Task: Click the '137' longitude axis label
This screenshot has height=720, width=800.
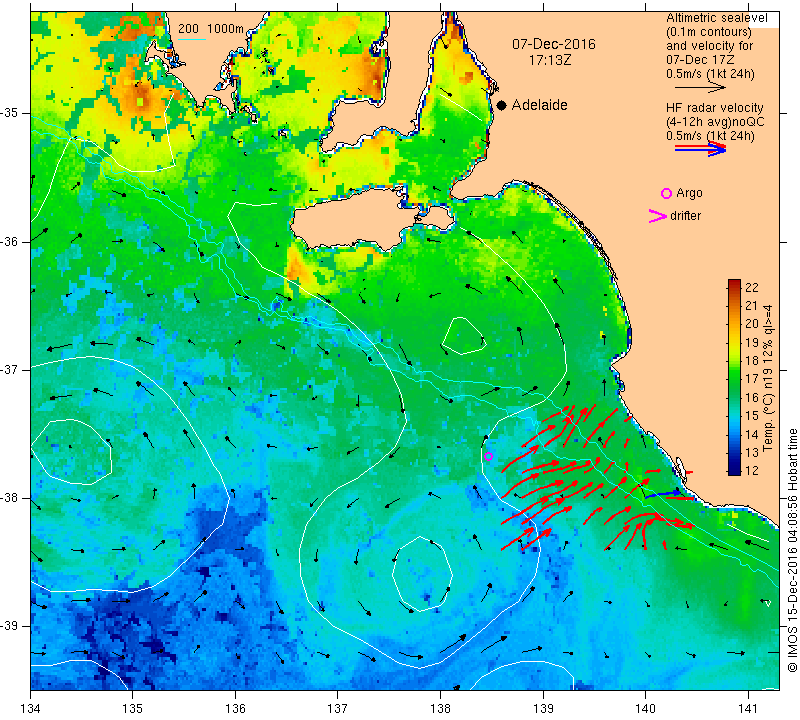Action: click(x=337, y=709)
